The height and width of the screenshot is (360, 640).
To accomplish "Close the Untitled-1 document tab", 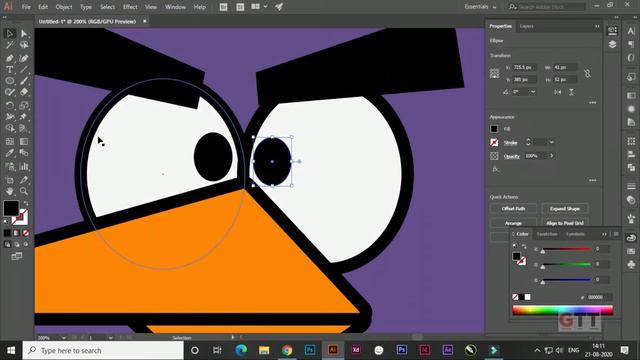I will click(144, 21).
